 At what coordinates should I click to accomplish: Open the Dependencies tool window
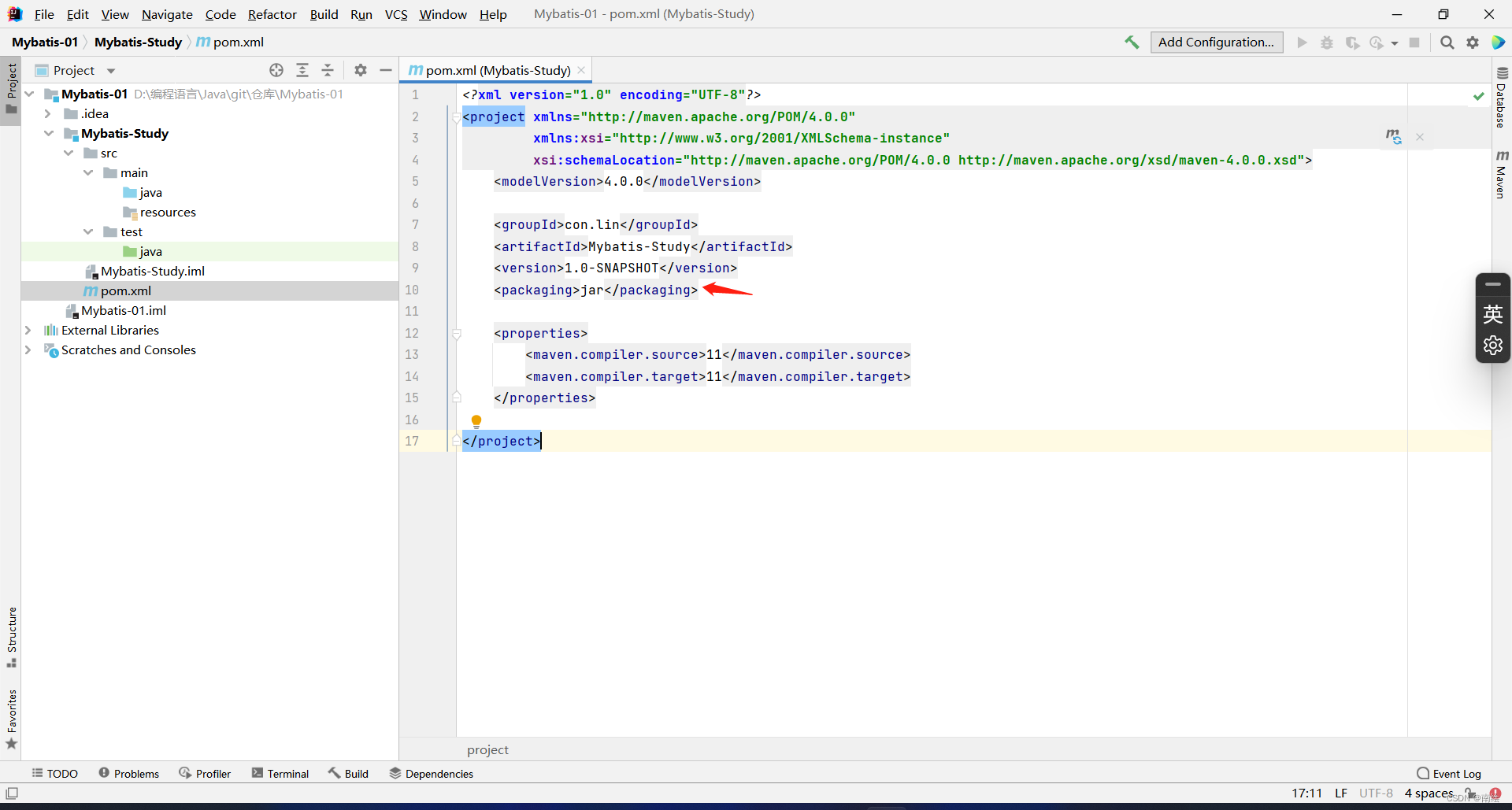(432, 774)
